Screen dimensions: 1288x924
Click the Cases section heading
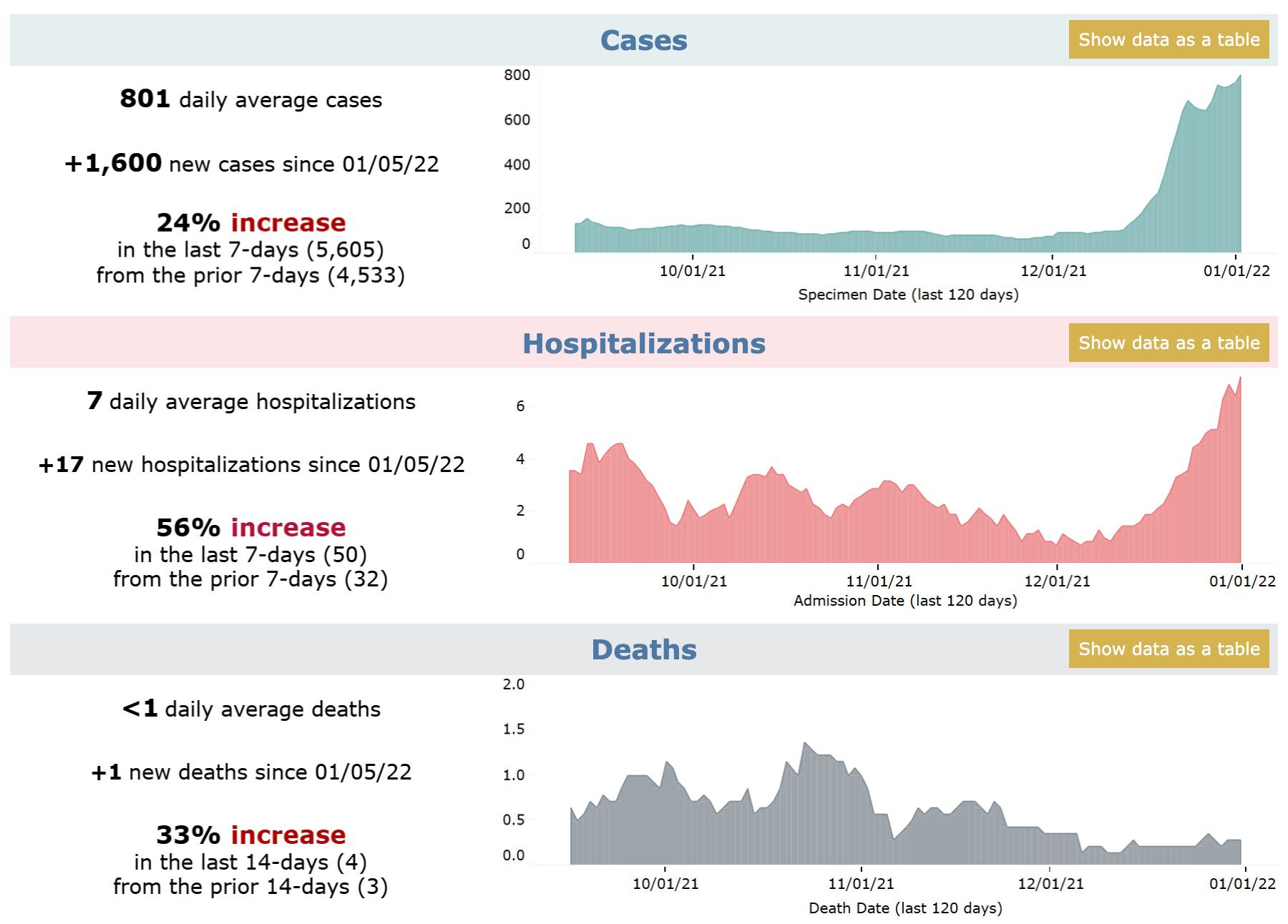click(x=643, y=41)
